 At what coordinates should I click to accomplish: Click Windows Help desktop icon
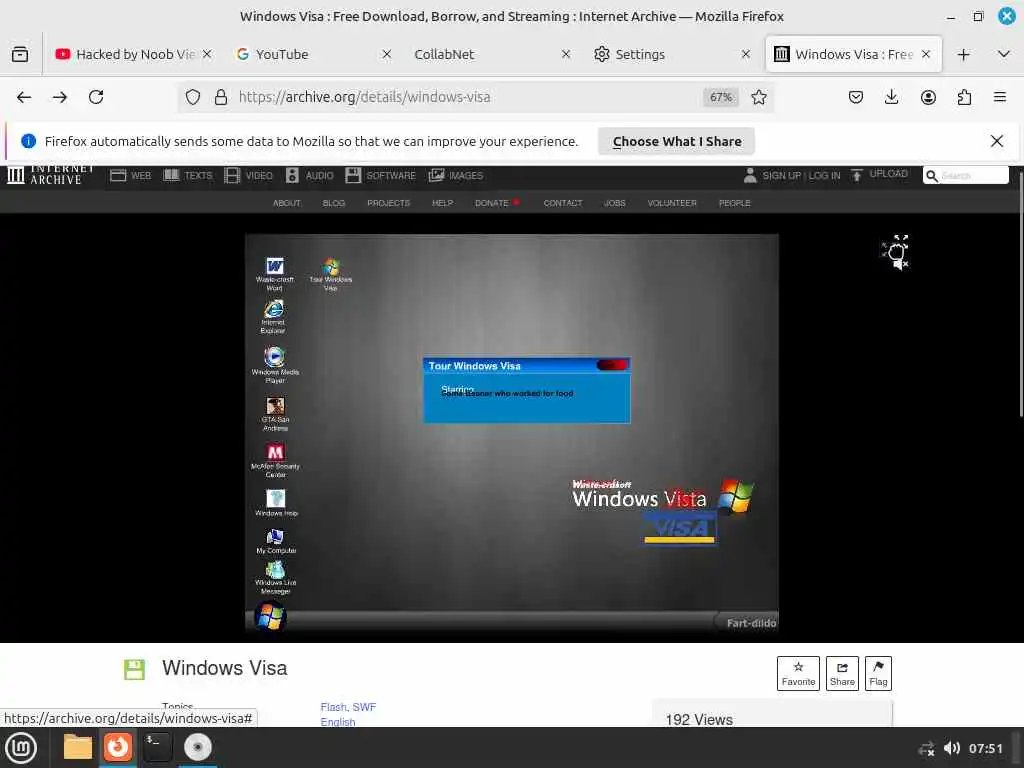tap(276, 502)
